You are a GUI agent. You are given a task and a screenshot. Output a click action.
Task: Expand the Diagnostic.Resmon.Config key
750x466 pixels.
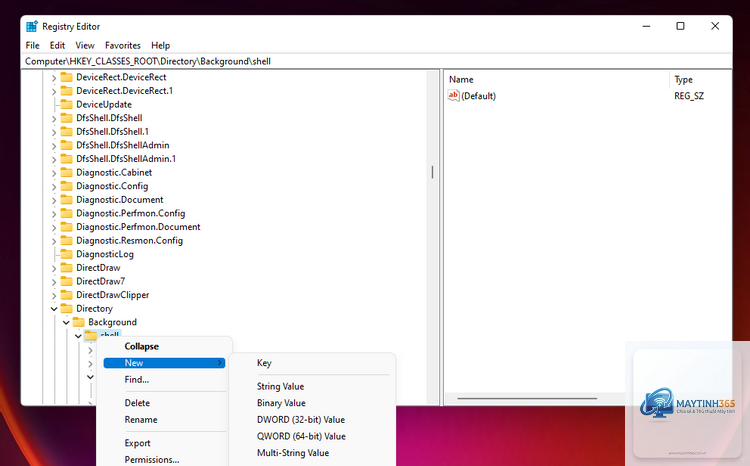click(x=54, y=241)
